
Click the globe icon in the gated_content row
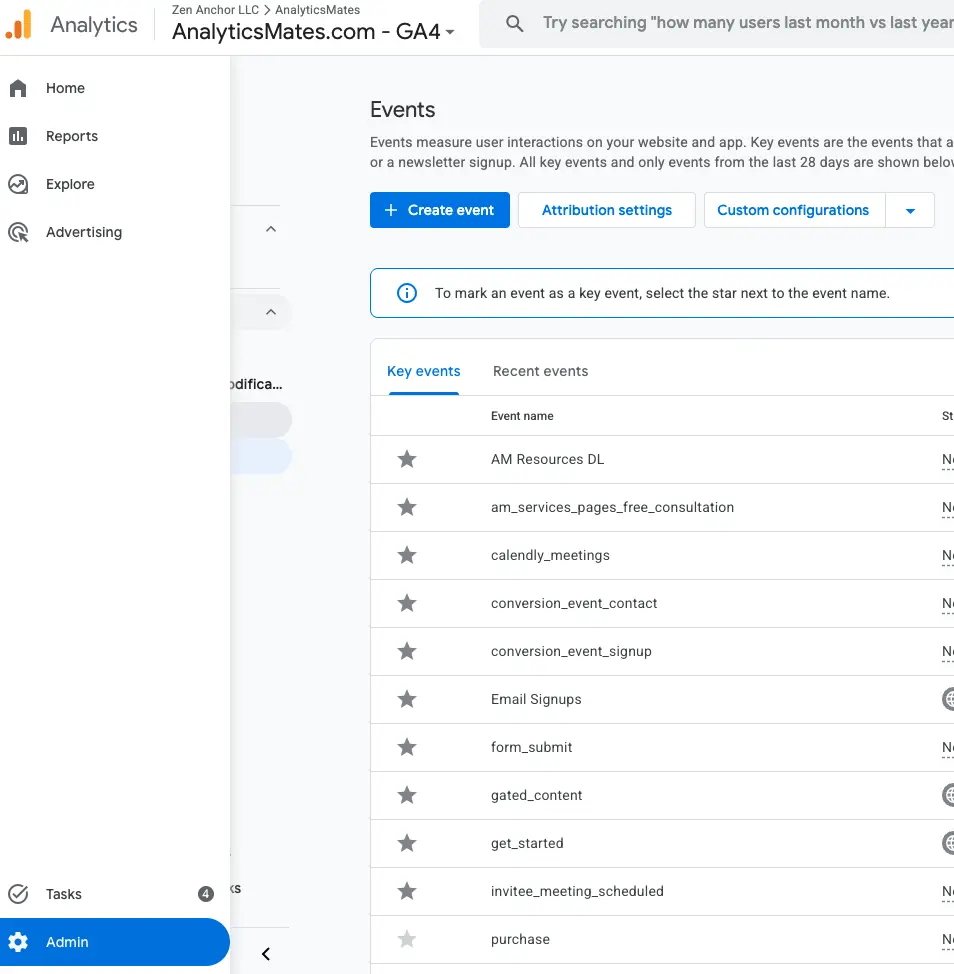click(x=948, y=795)
